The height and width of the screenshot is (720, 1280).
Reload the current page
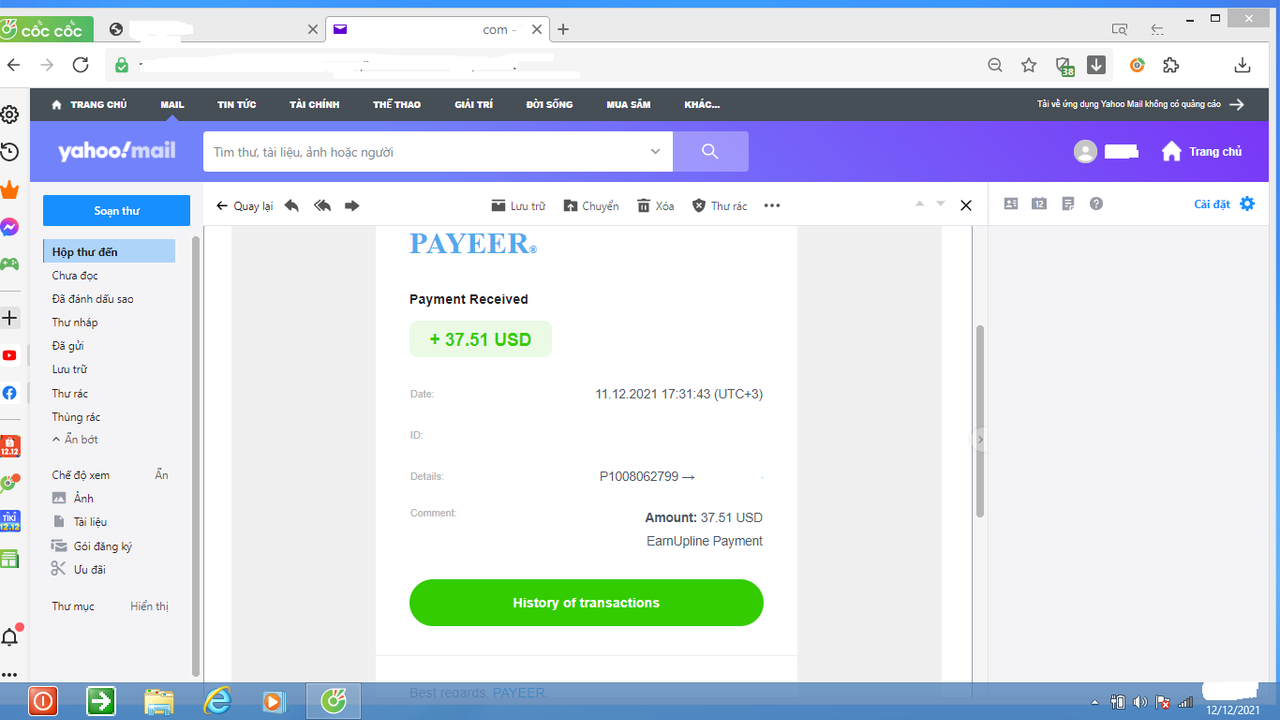click(x=81, y=65)
